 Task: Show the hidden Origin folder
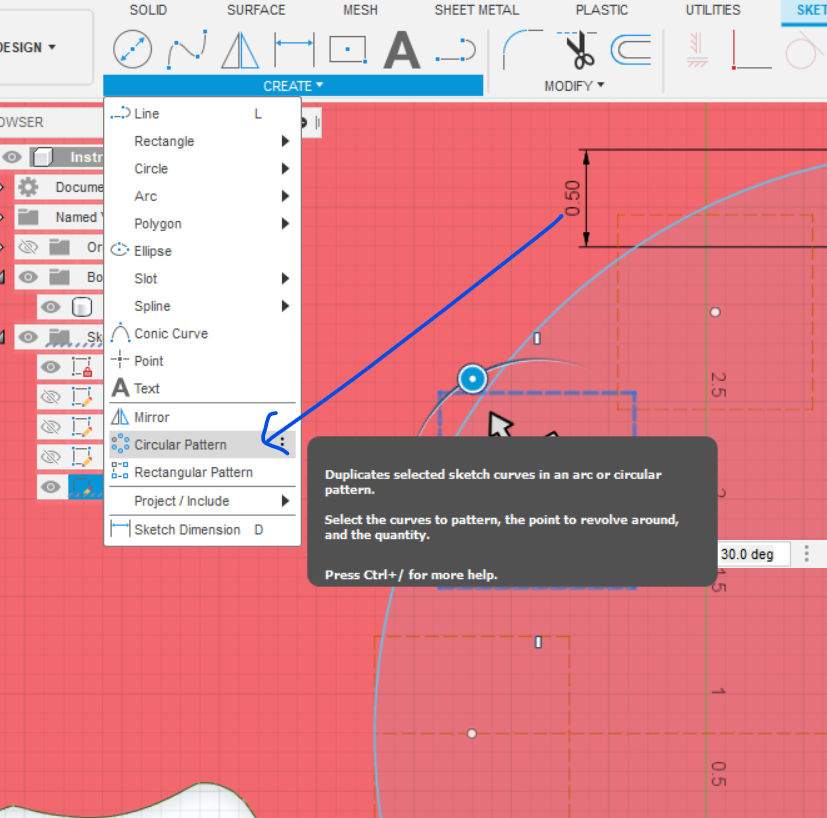pos(28,247)
